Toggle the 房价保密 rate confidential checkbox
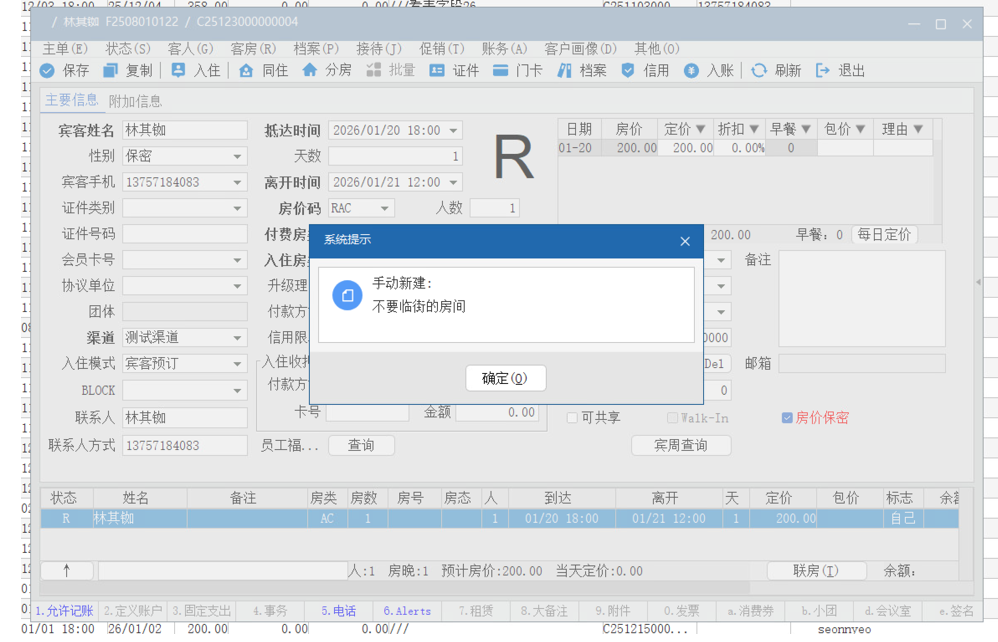This screenshot has height=642, width=998. pyautogui.click(x=787, y=418)
